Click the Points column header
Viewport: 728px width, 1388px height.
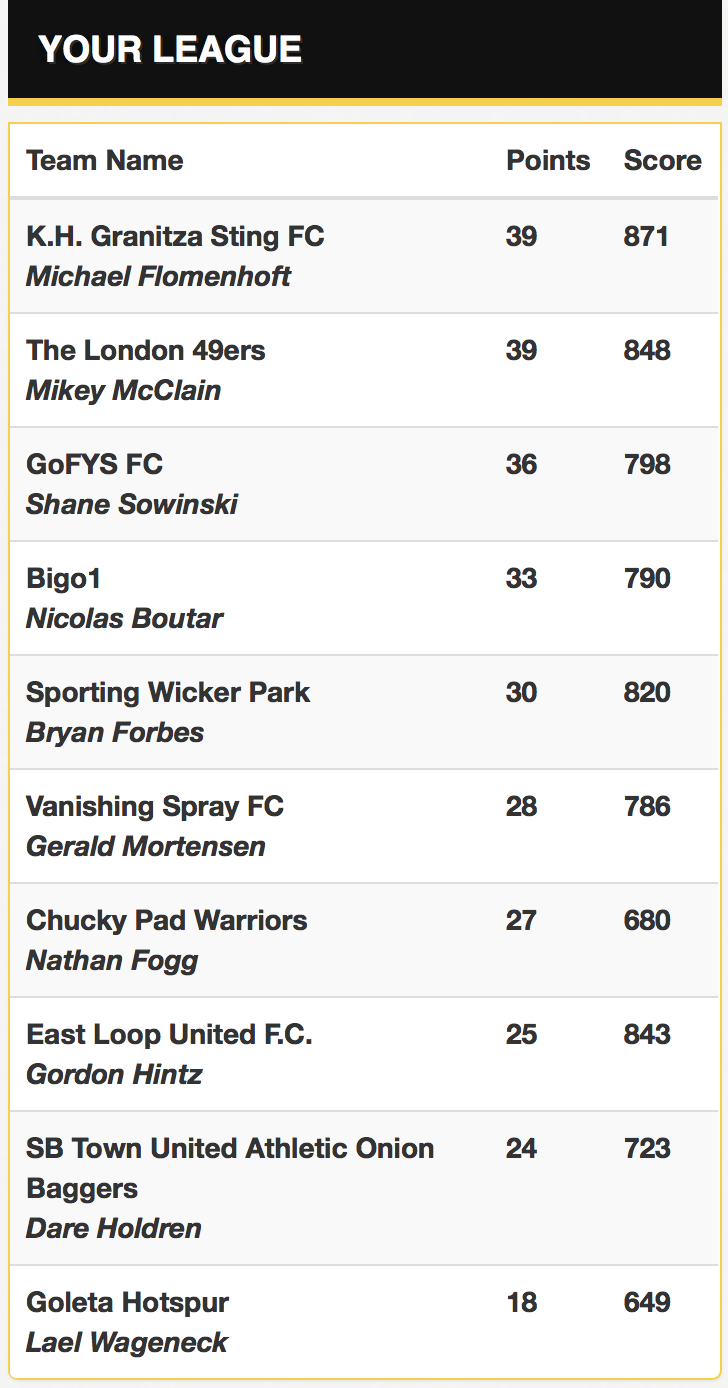pos(548,161)
